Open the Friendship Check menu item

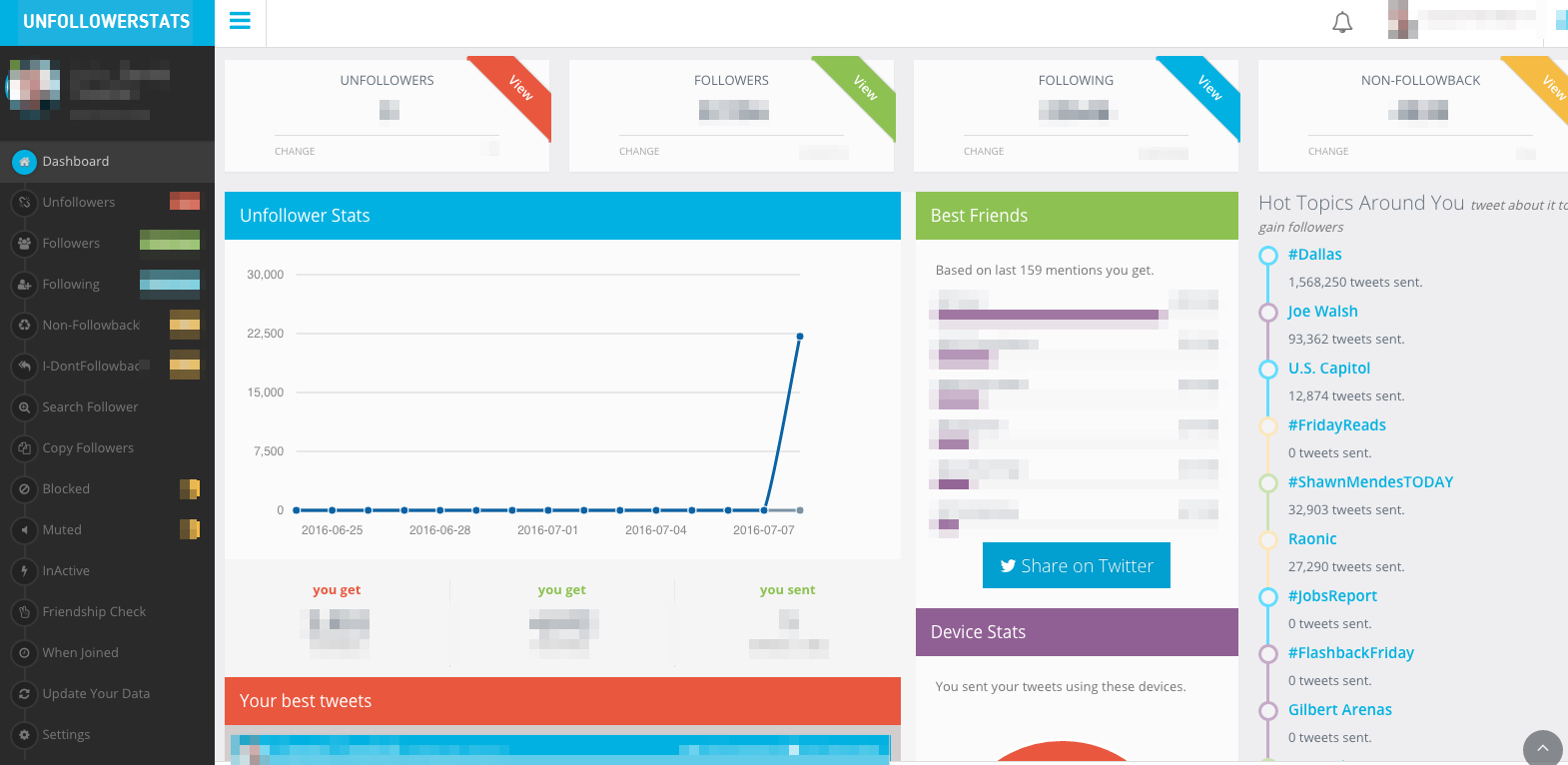[107, 612]
